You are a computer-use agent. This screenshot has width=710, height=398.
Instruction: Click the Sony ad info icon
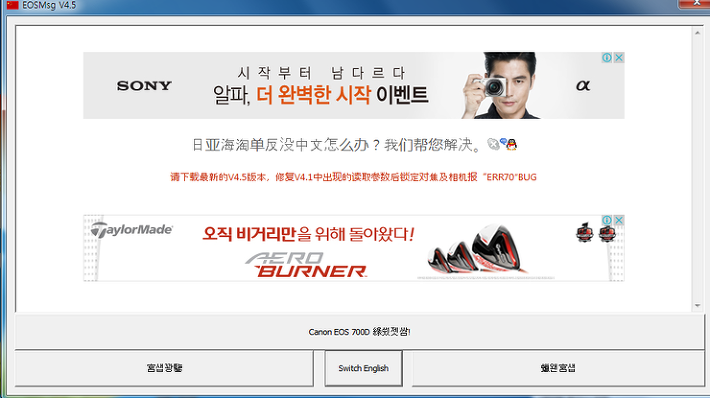click(607, 58)
